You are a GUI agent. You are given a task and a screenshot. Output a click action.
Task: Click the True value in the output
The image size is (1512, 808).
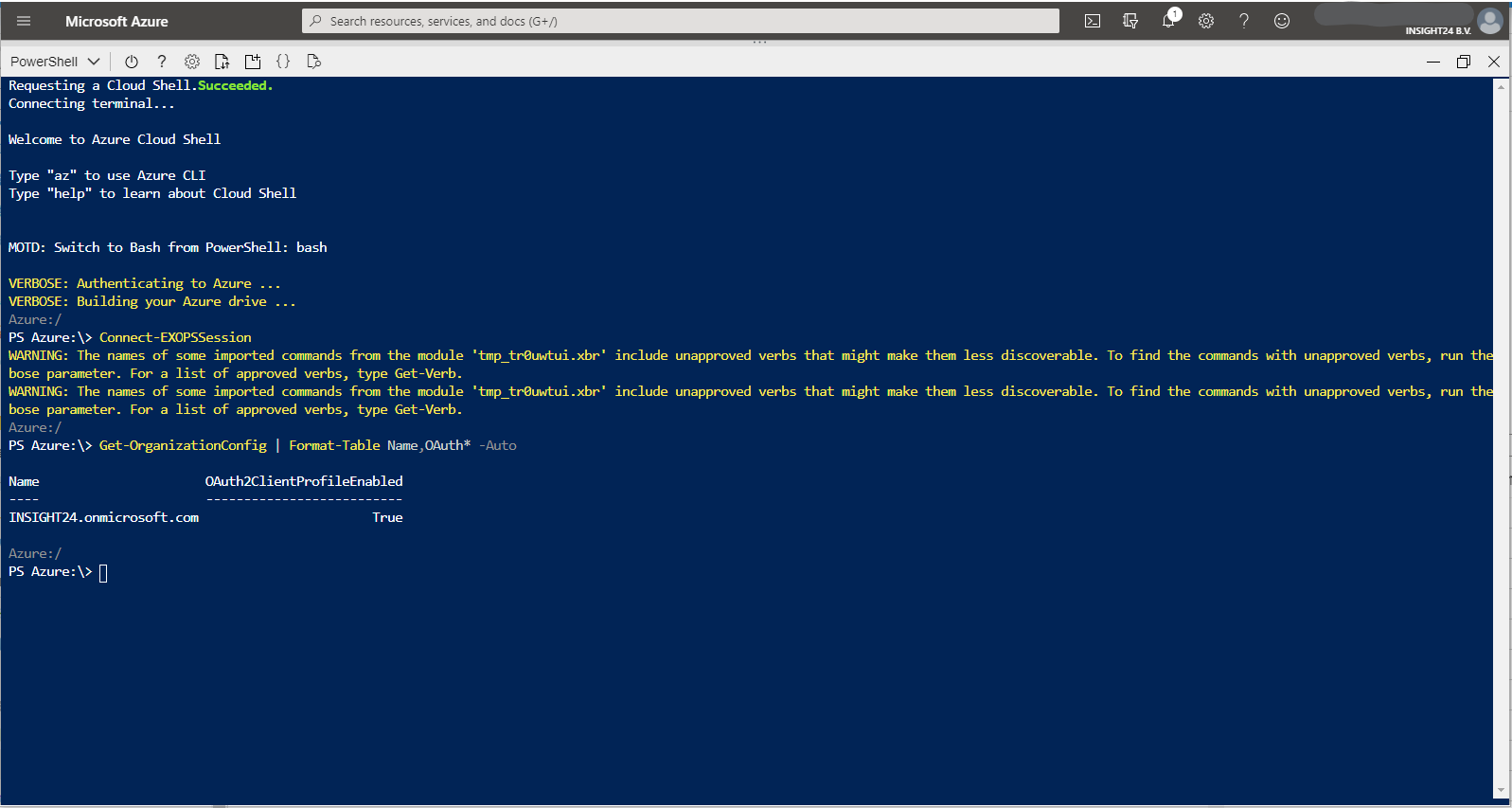(387, 517)
